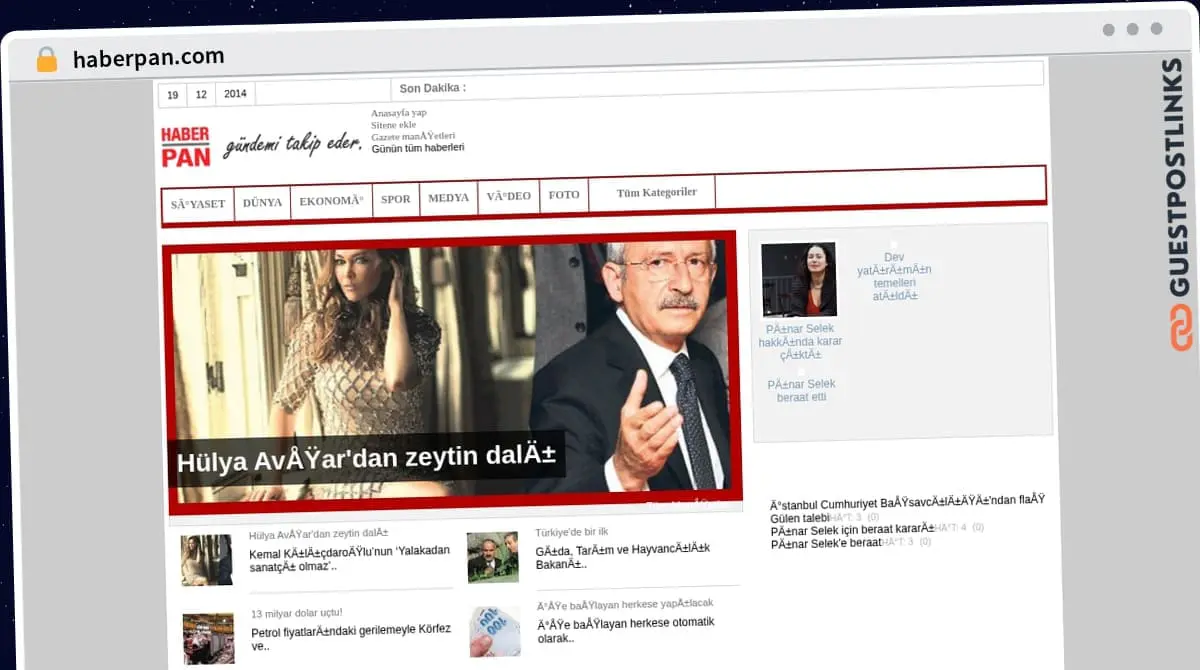Click the Sitene ekle link

coord(393,125)
